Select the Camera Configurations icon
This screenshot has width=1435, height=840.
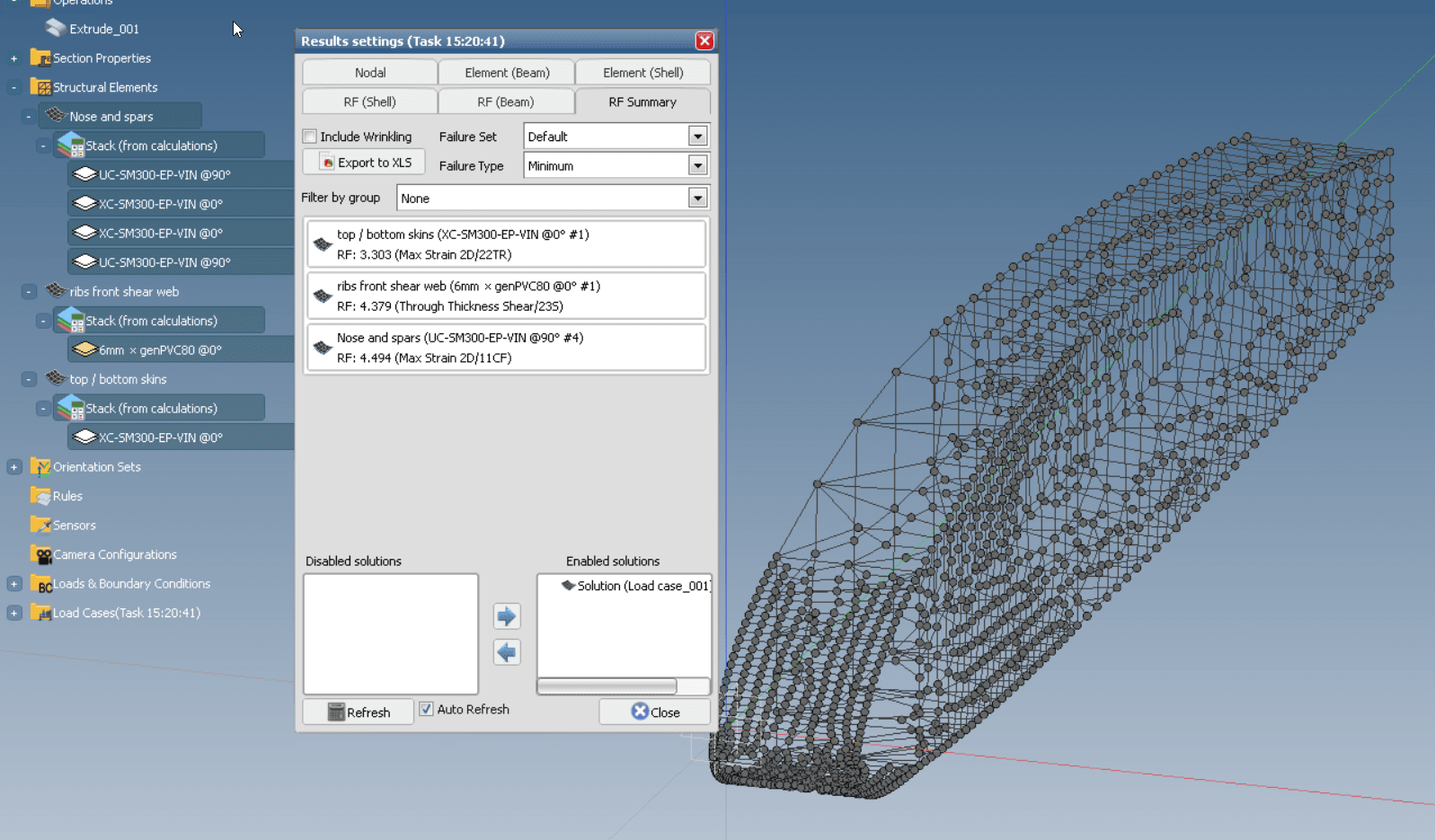click(x=40, y=554)
